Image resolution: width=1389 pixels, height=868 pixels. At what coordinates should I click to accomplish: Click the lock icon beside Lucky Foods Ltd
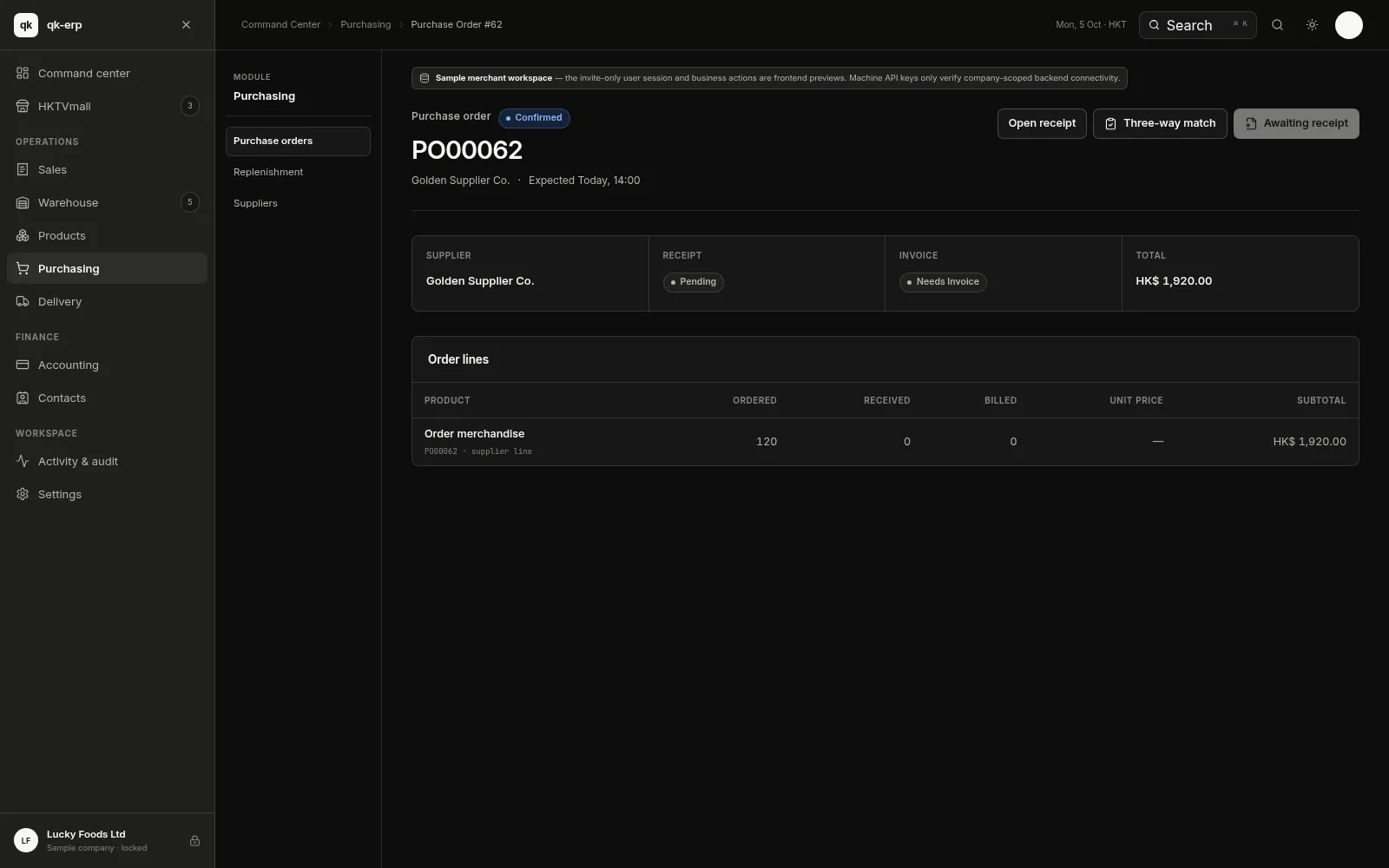(x=194, y=840)
